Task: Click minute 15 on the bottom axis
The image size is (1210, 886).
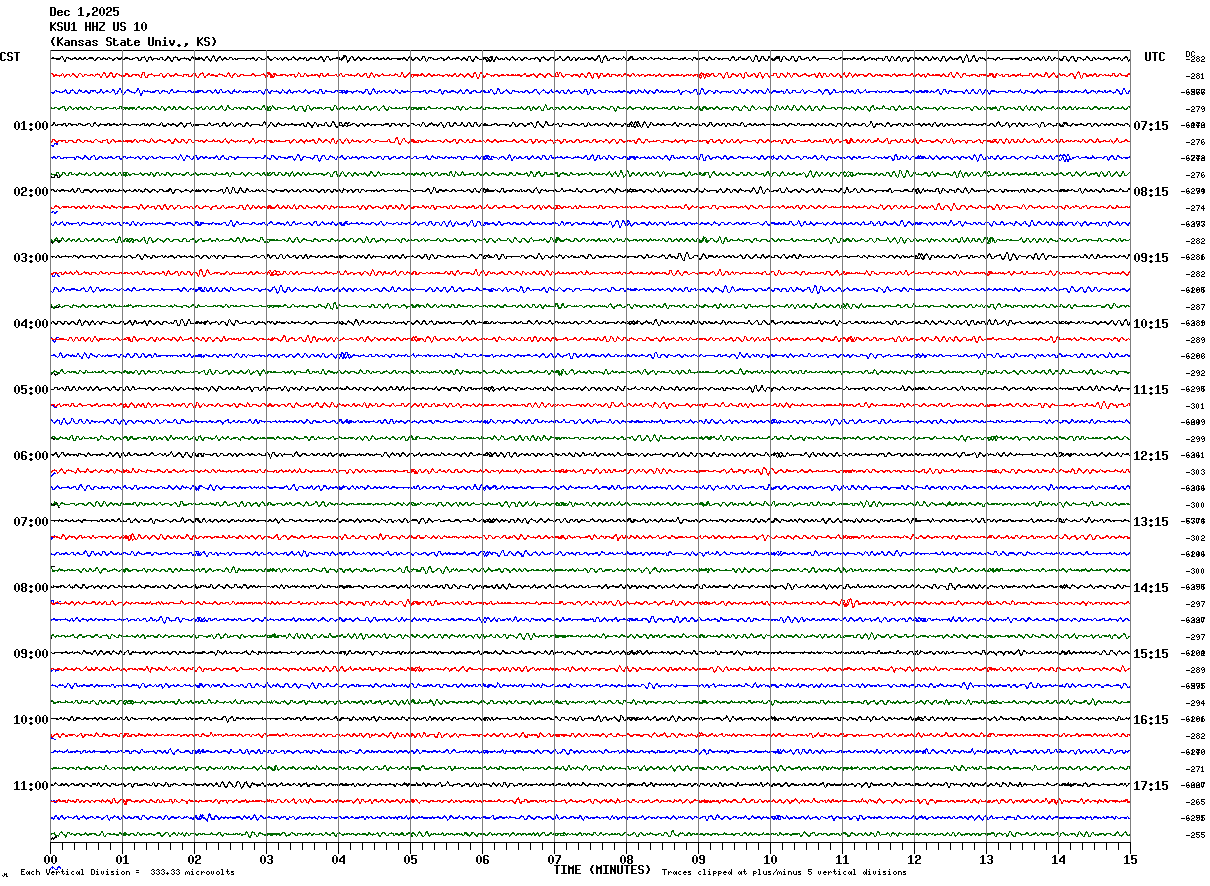Action: [1129, 859]
